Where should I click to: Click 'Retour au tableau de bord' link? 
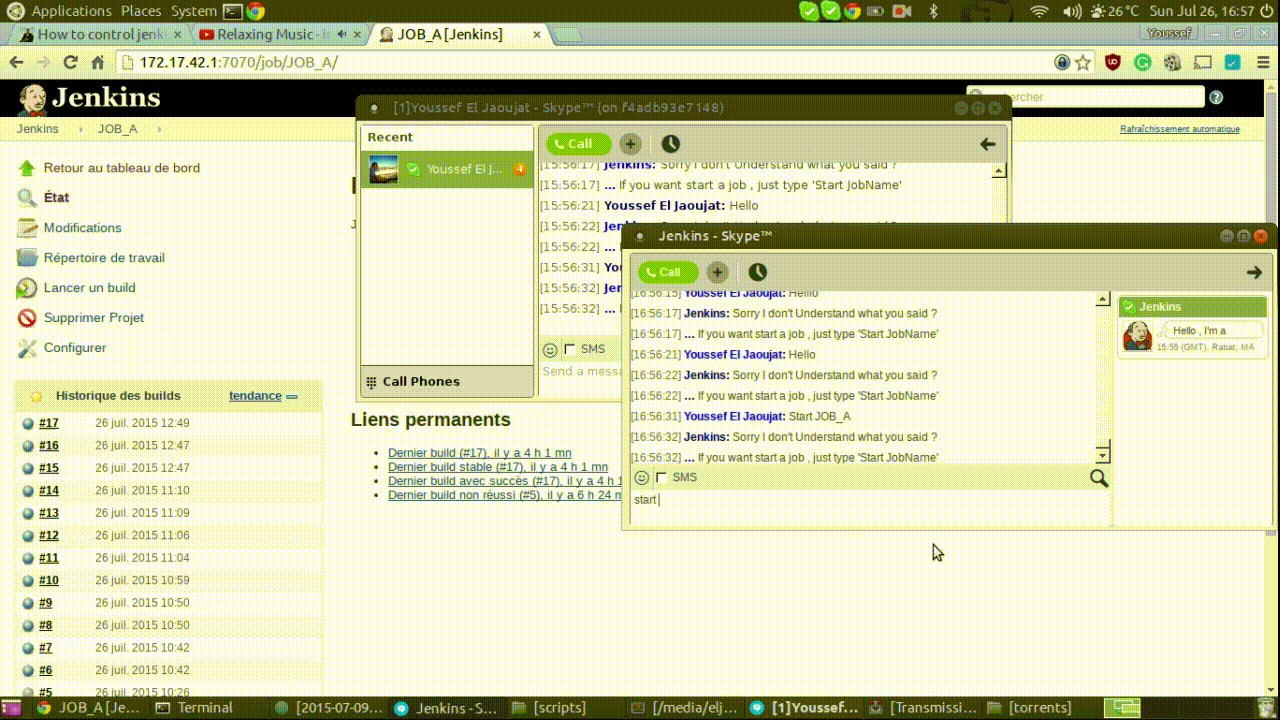pyautogui.click(x=122, y=168)
